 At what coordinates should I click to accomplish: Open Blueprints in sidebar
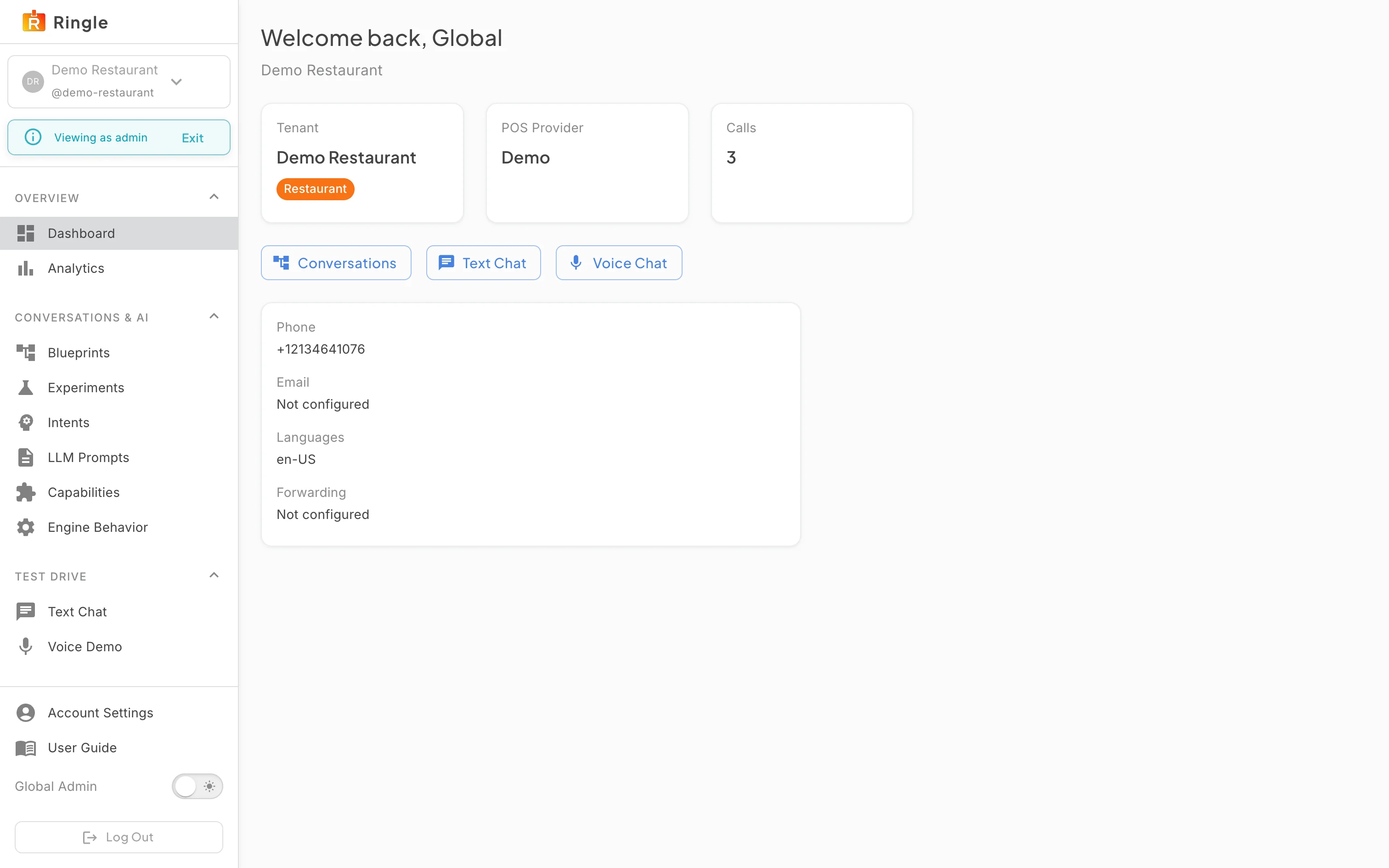119,353
